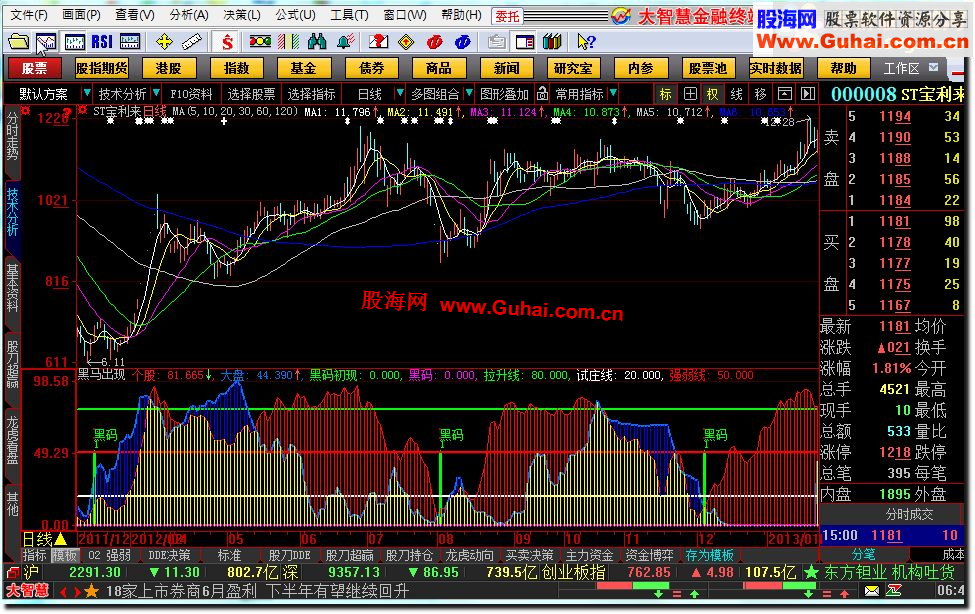Viewport: 975px width, 614px height.
Task: Click the red-green striped bars icon
Action: pyautogui.click(x=289, y=42)
